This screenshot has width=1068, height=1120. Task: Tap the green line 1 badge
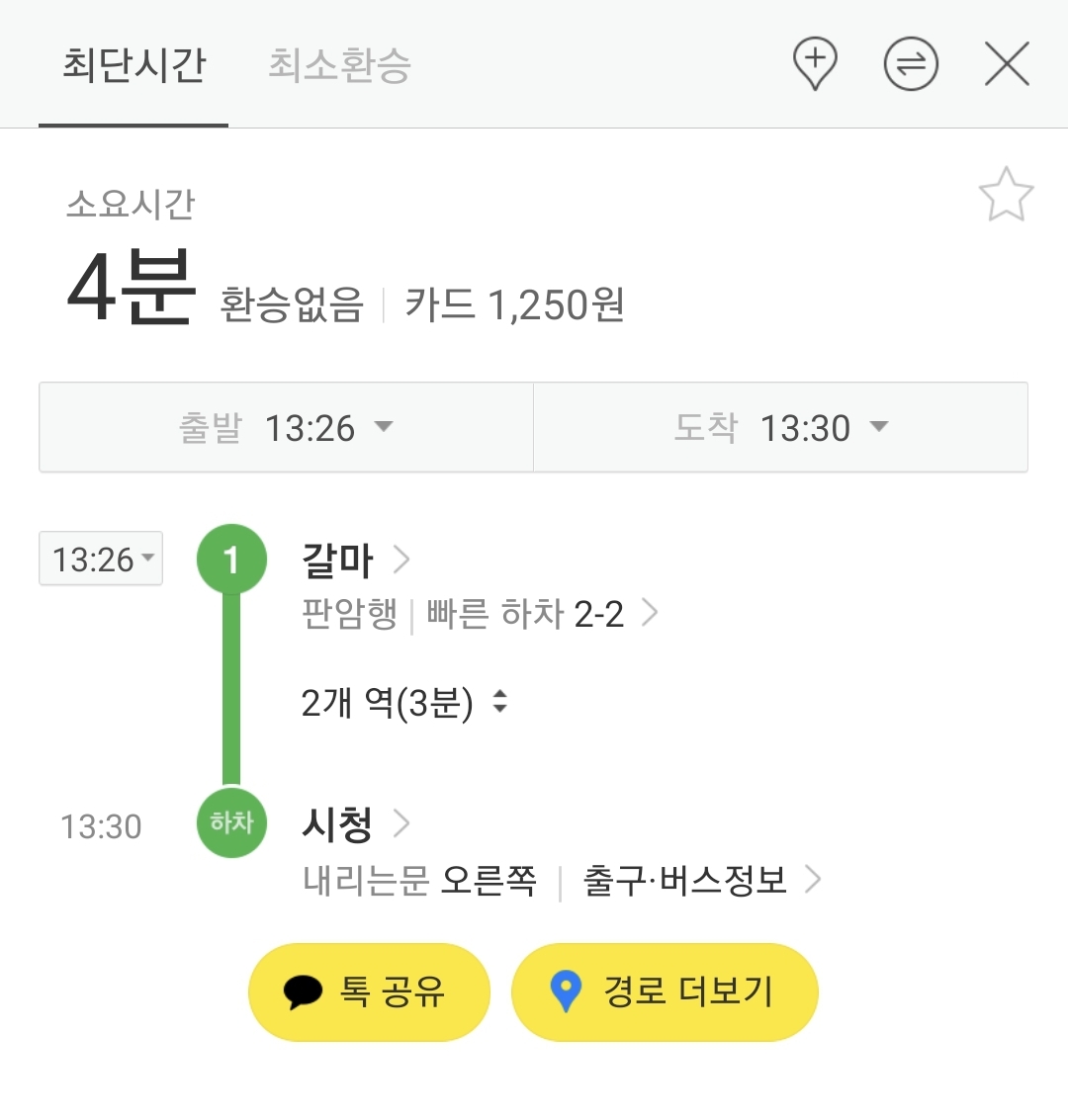(x=231, y=560)
